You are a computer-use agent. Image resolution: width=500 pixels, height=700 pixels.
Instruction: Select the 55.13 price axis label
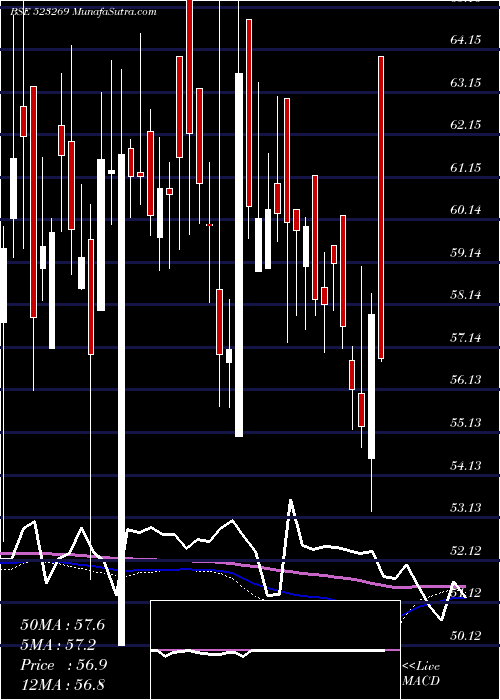[x=466, y=422]
